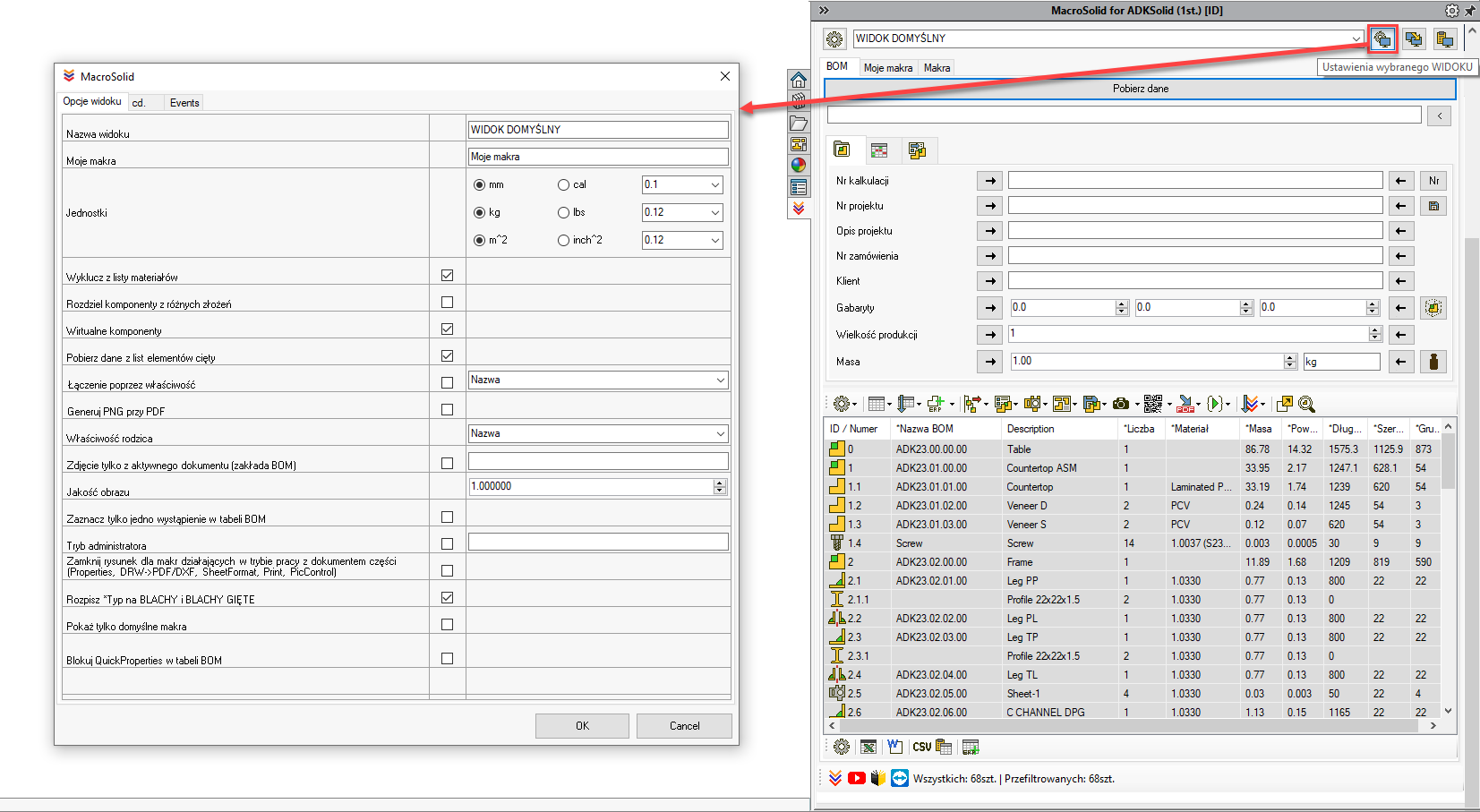Enable 'Rozdziel komponenty z różnych złożeń'

pyautogui.click(x=447, y=302)
